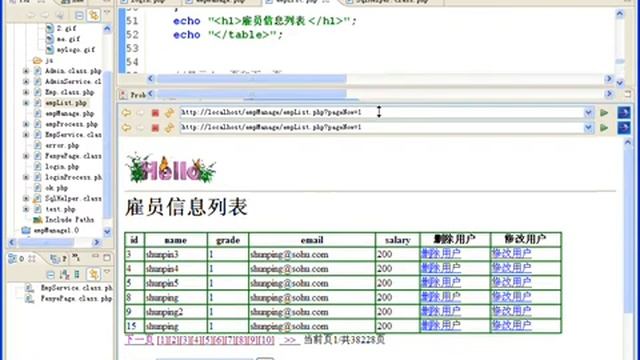Click the code editor scroll right arrow
640x360 pixels.
(609, 79)
